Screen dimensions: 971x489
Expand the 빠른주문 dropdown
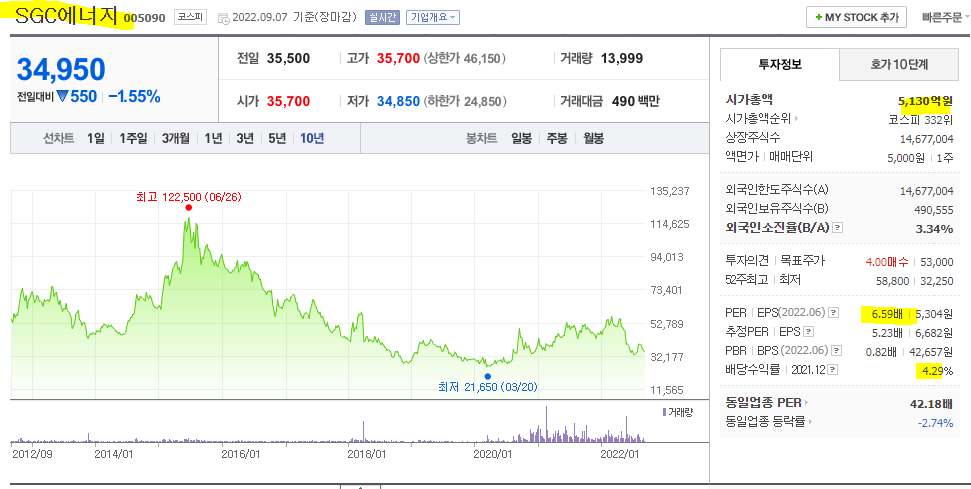945,17
